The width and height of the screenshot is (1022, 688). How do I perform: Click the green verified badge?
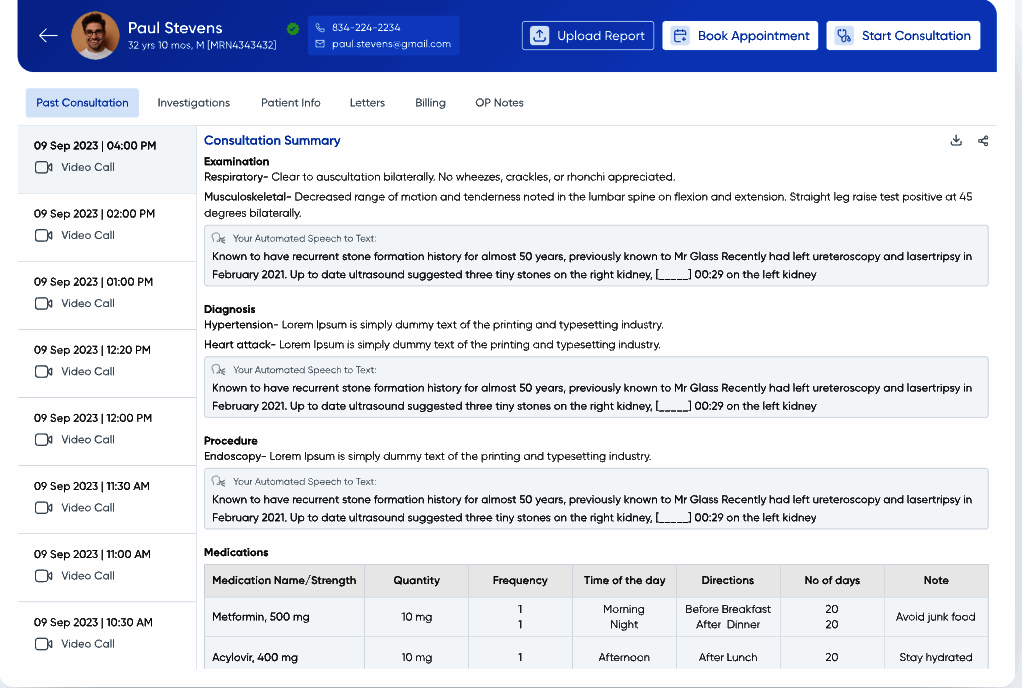[x=293, y=29]
